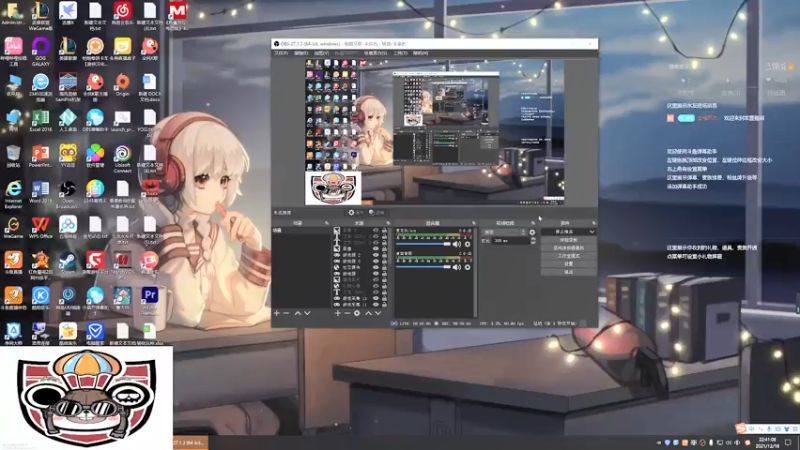Viewport: 800px width, 450px height.
Task: Open the Steam desktop shortcut
Action: tap(68, 263)
